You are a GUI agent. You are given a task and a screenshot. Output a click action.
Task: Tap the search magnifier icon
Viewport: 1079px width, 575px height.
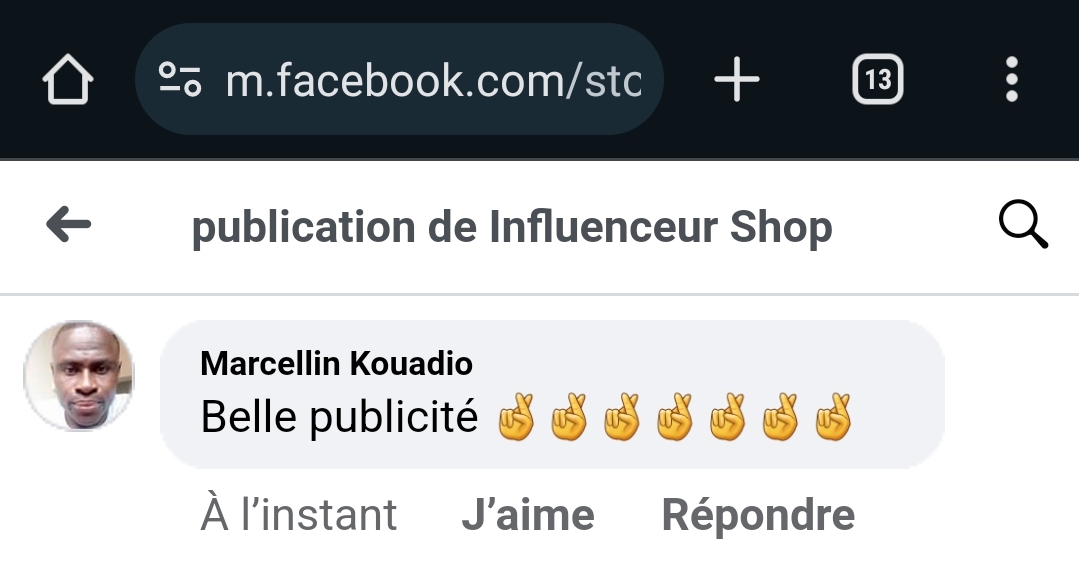(1023, 226)
